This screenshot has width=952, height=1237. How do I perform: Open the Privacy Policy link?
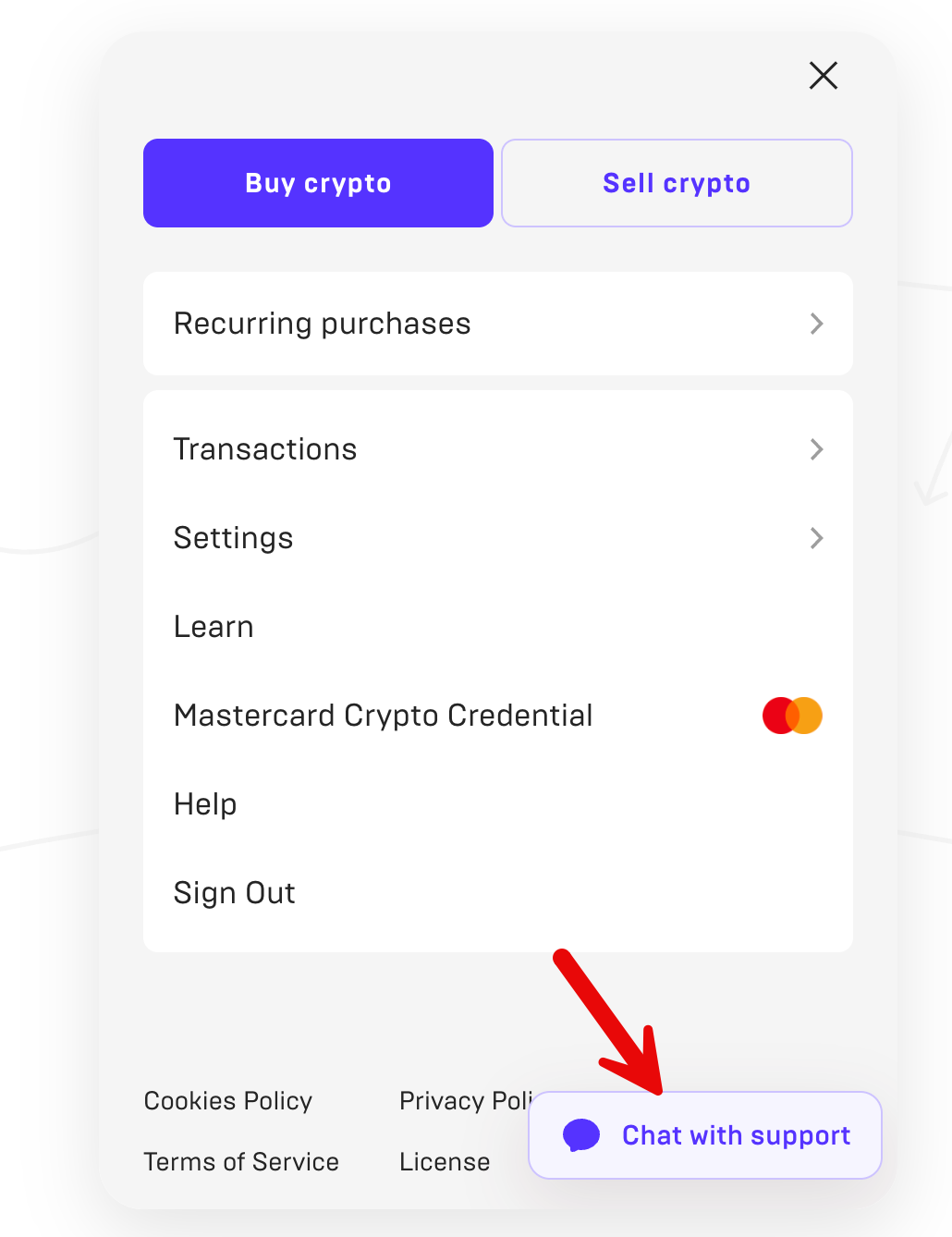pos(464,1101)
